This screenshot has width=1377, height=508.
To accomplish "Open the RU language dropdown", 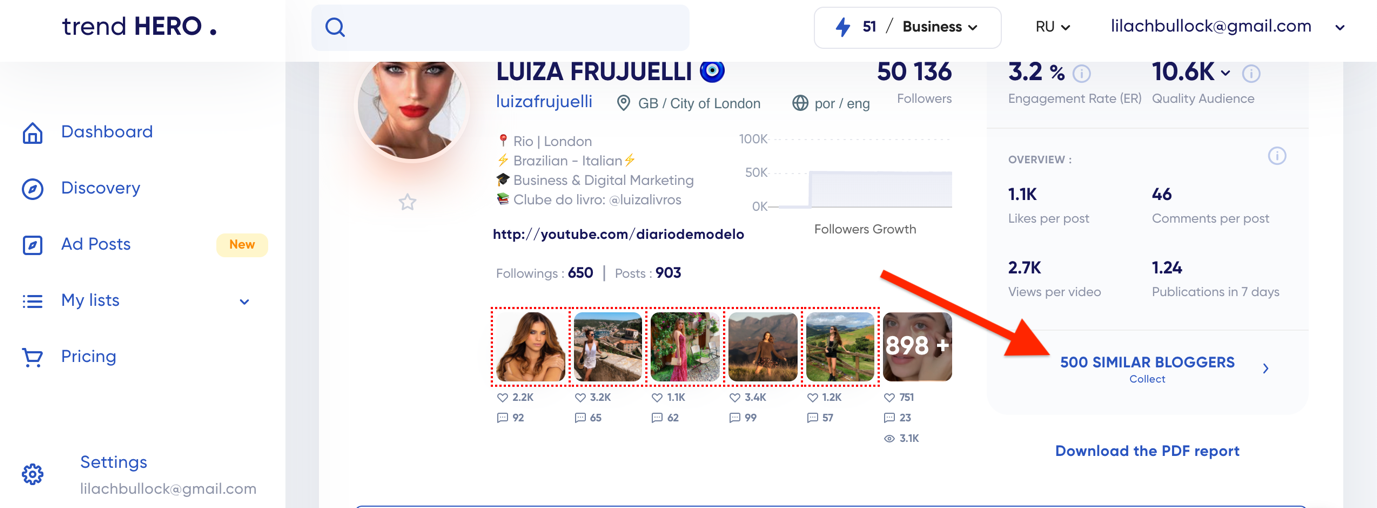I will click(1052, 27).
